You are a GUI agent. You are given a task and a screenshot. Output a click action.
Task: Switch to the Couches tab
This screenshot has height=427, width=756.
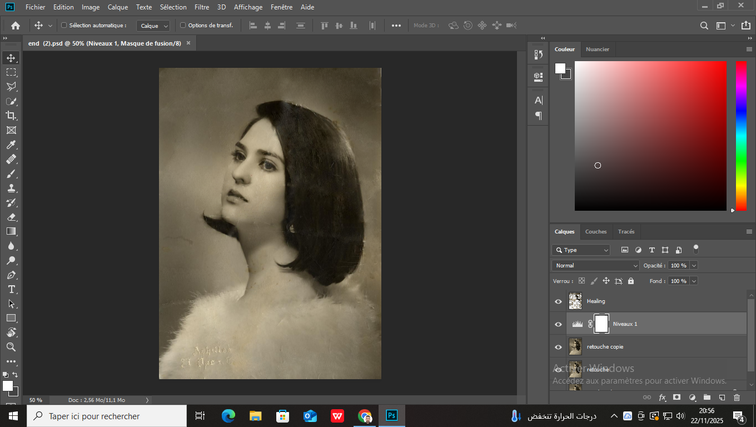[x=596, y=231]
